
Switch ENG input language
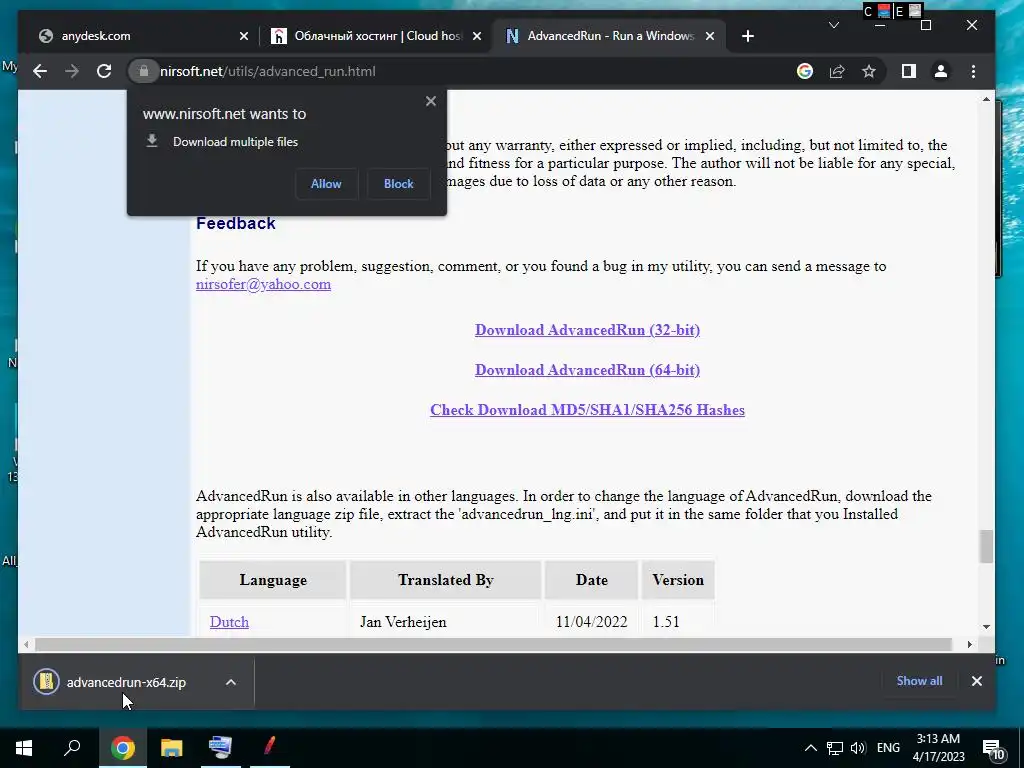click(888, 748)
